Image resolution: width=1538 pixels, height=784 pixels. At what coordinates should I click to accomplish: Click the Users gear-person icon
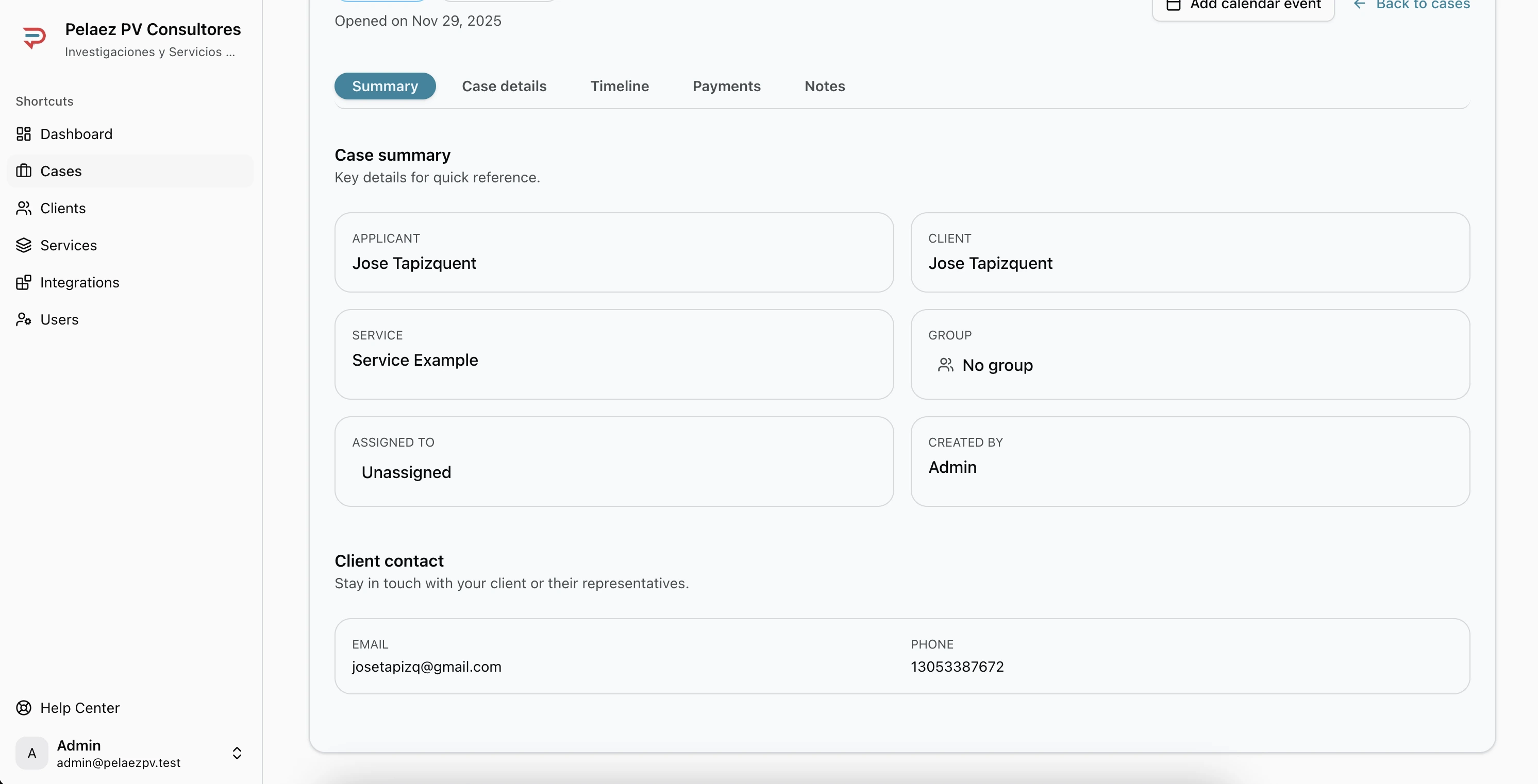tap(23, 319)
